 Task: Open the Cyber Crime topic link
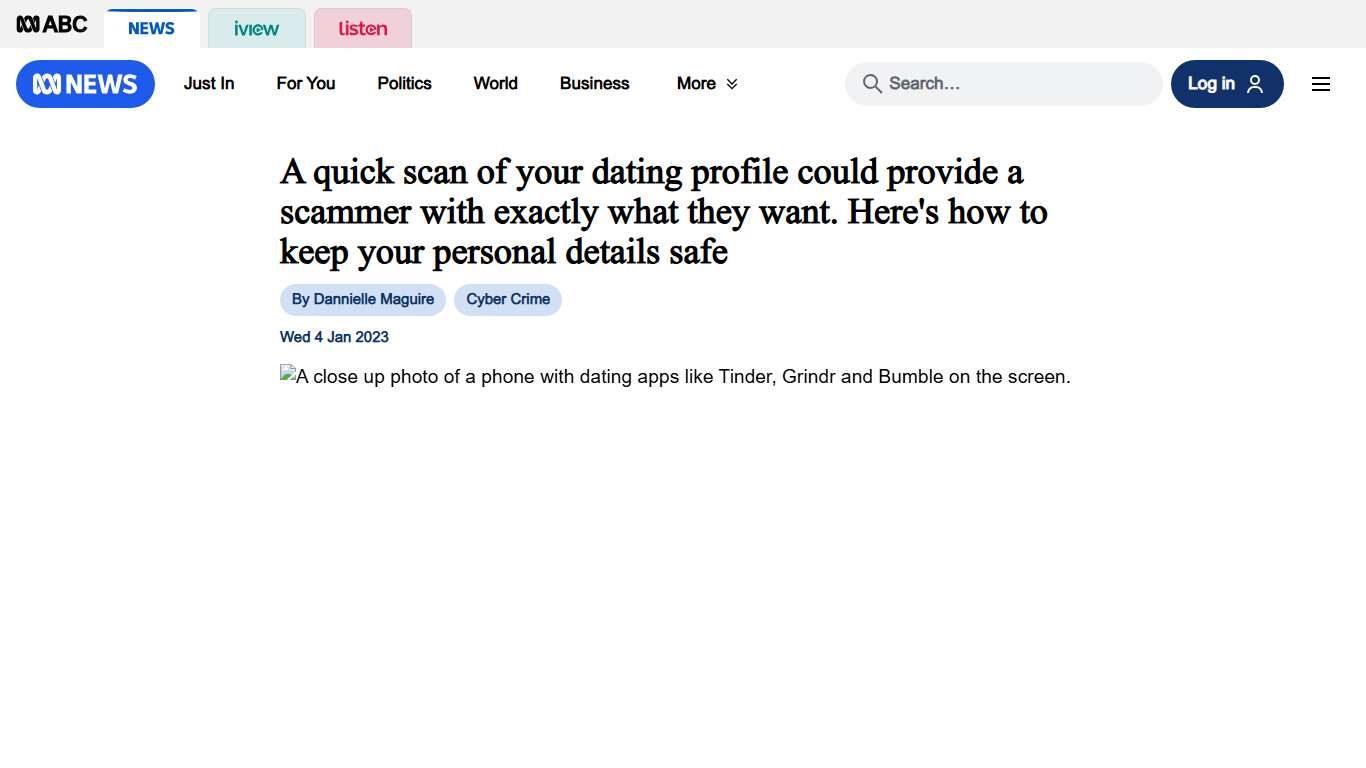[508, 299]
